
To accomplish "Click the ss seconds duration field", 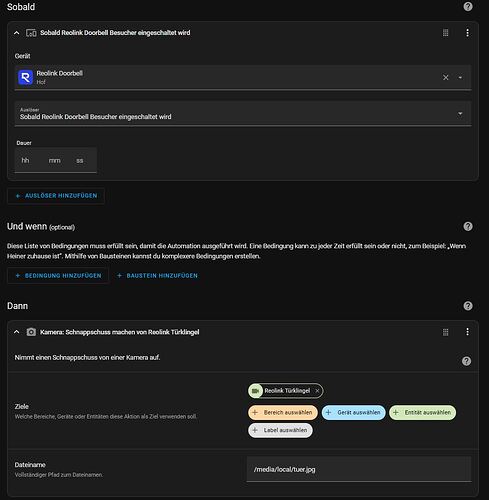I will (x=80, y=160).
